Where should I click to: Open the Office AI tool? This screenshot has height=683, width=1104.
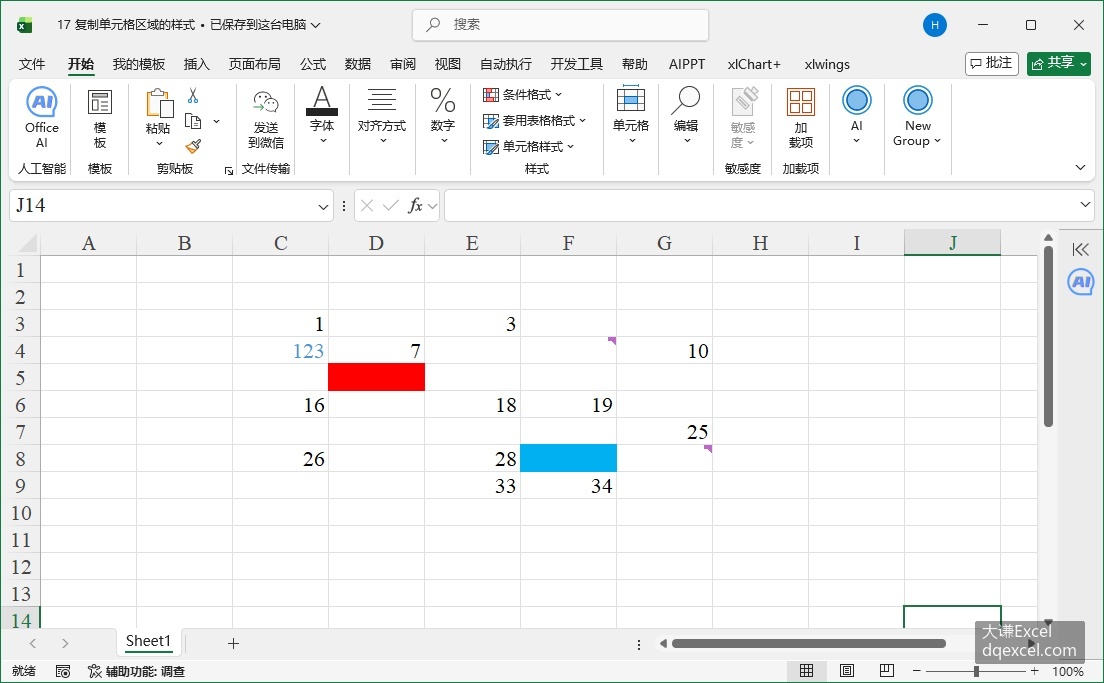tap(42, 117)
